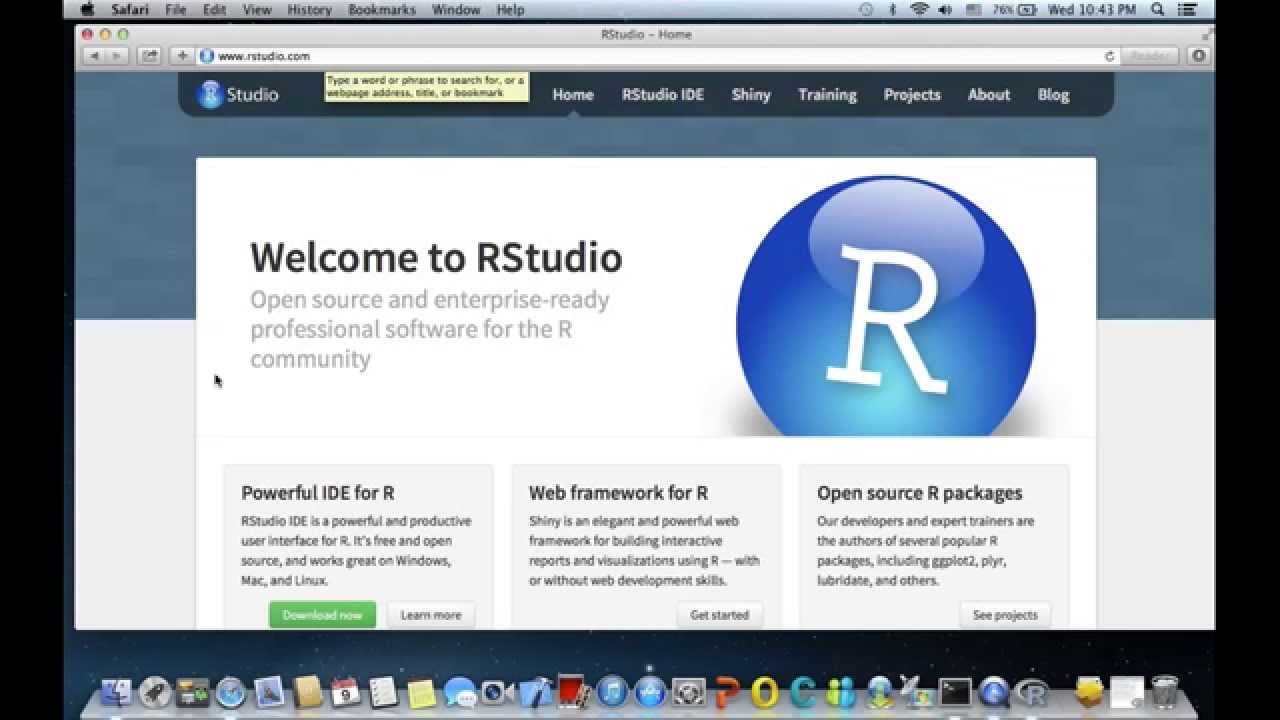The image size is (1280, 720).
Task: Launch the R application icon in Dock
Action: click(x=1031, y=692)
